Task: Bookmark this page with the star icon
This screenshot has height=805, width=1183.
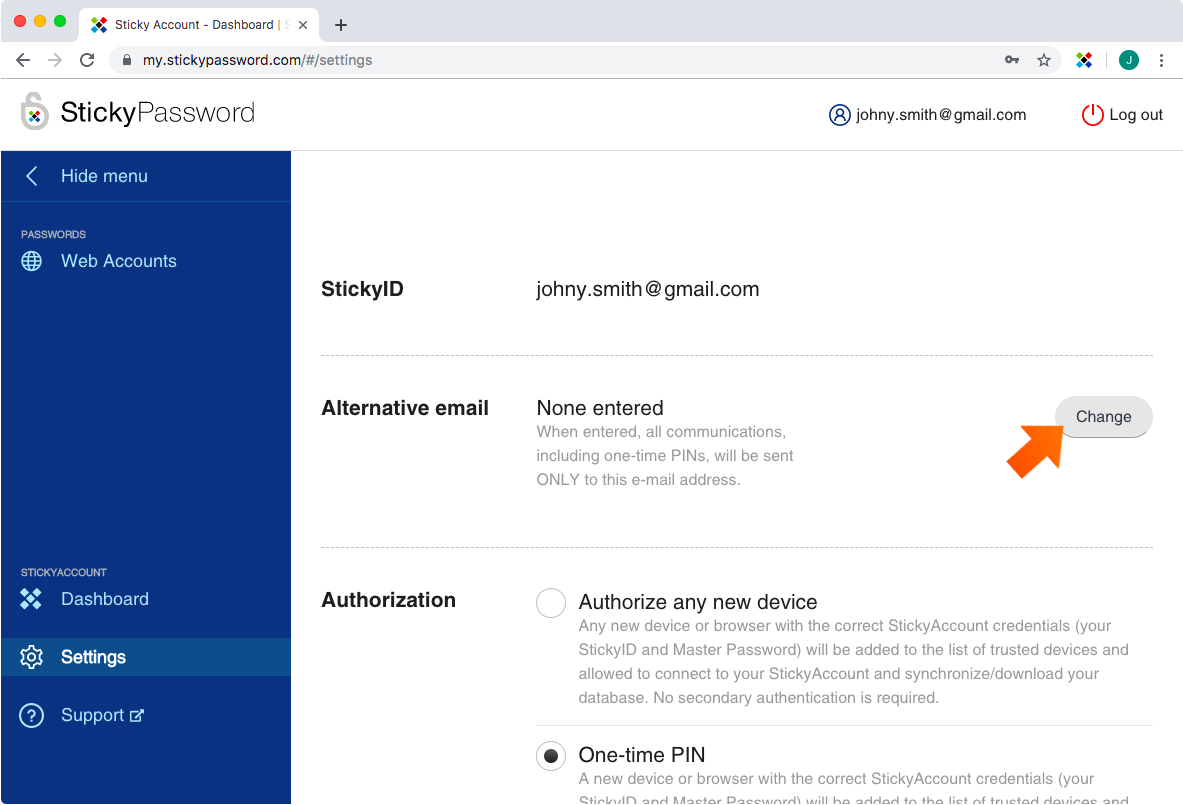Action: tap(1043, 60)
